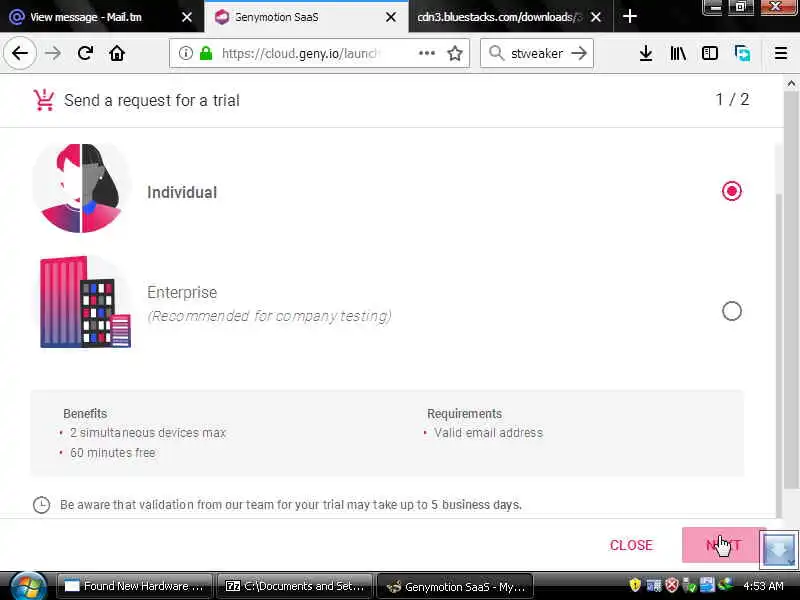This screenshot has height=600, width=800.
Task: Open page actions three-dot menu in URL bar
Action: (427, 53)
